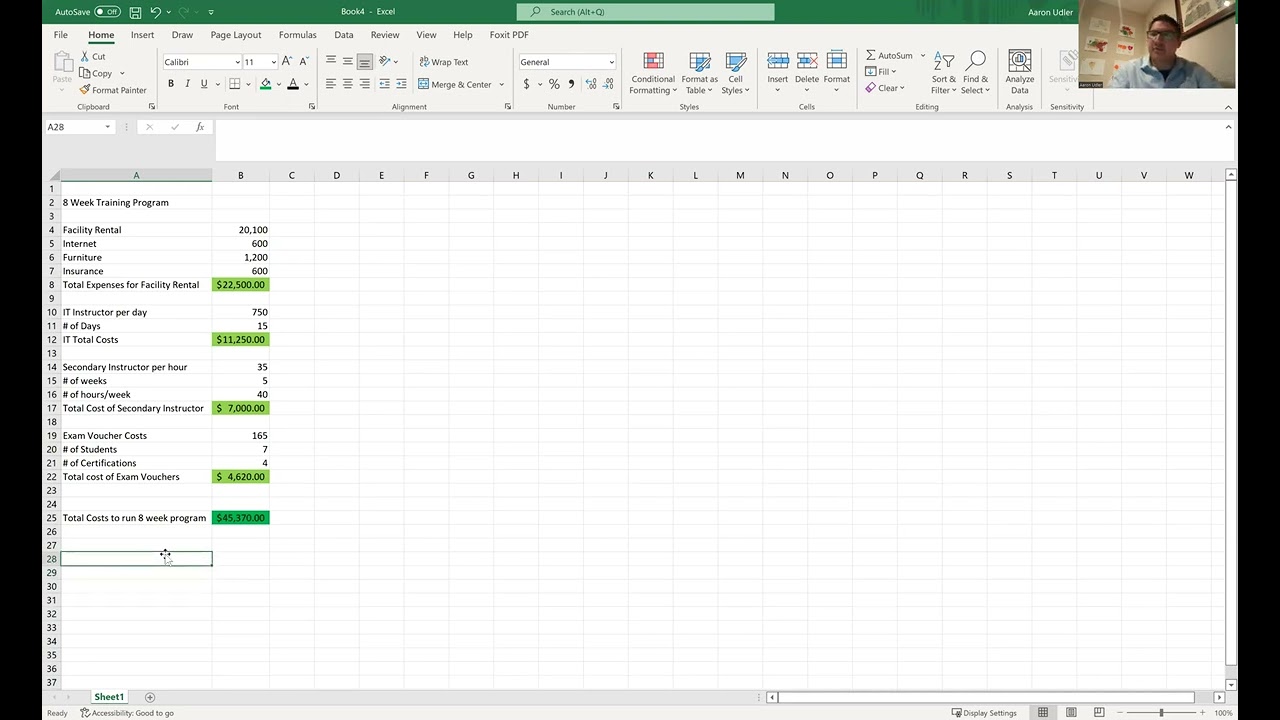Viewport: 1280px width, 720px height.
Task: Click Display Settings in status bar
Action: 984,713
